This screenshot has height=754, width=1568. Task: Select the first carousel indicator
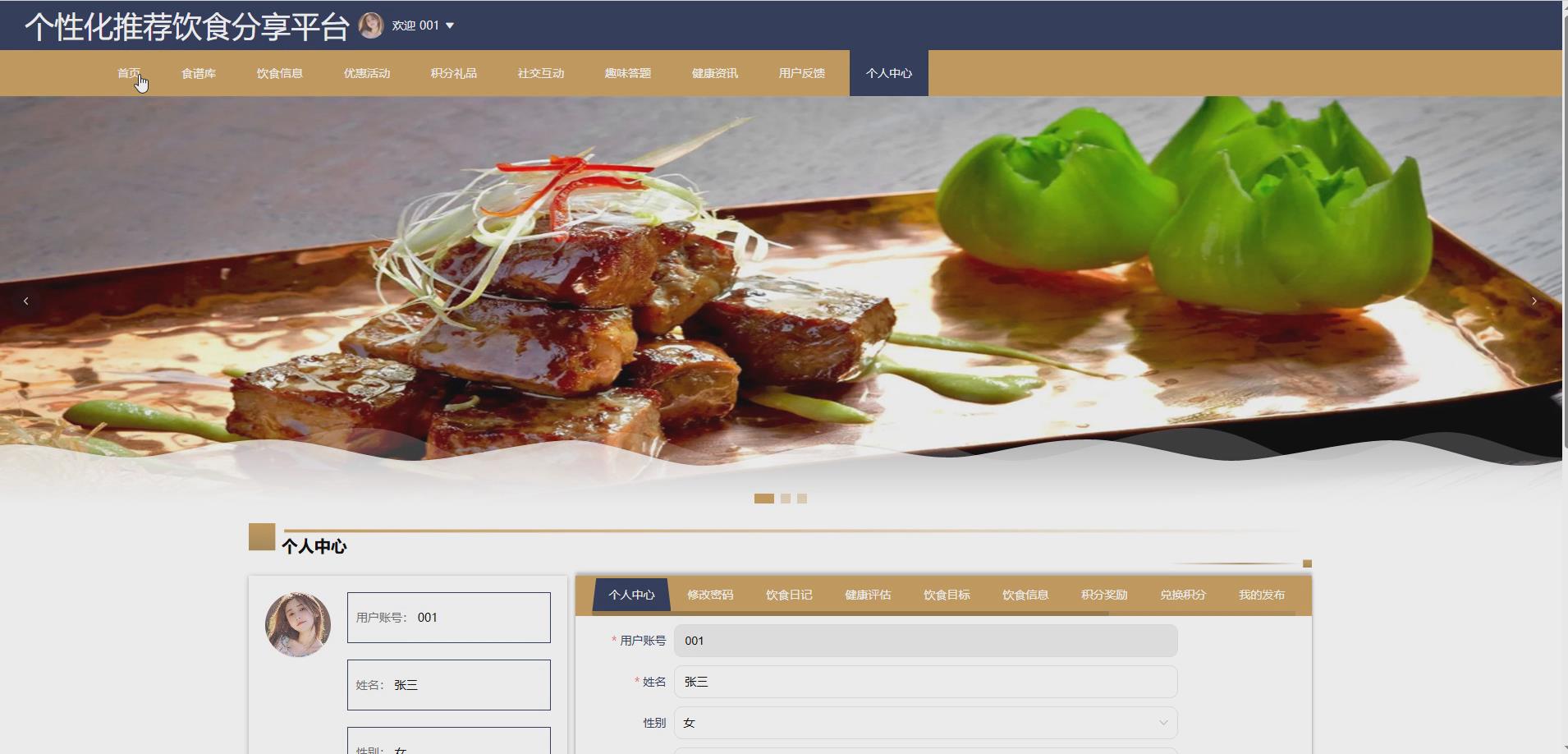click(764, 499)
